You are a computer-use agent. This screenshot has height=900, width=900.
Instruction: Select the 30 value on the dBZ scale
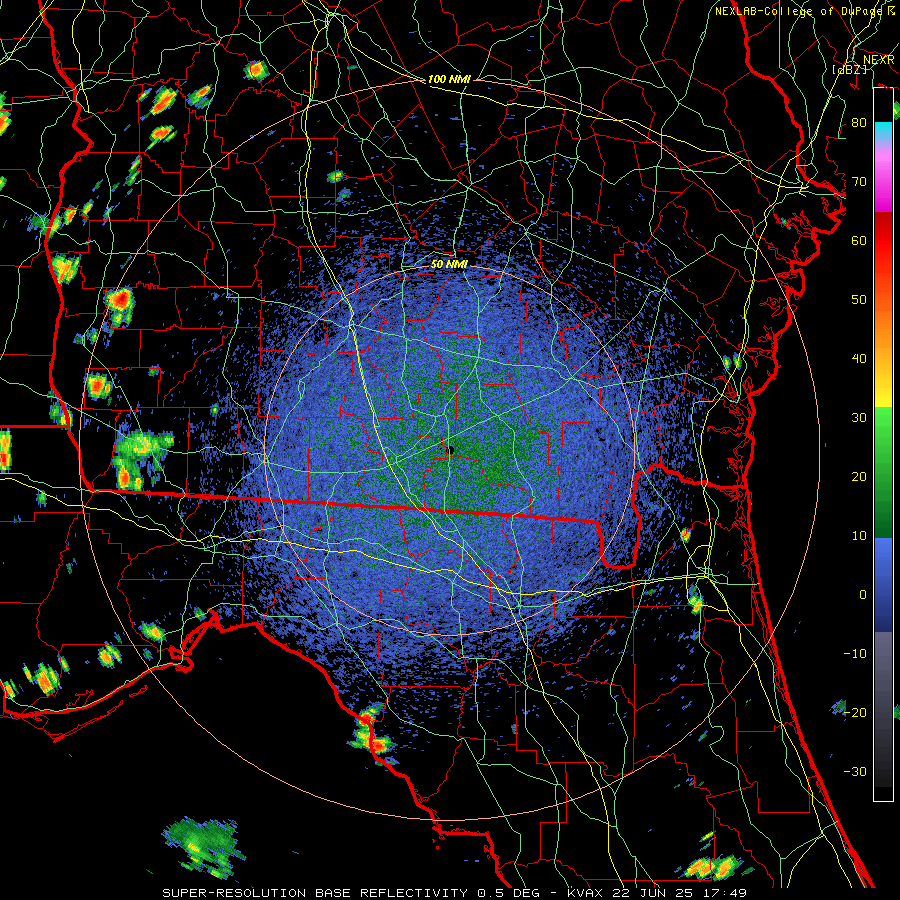coord(859,418)
